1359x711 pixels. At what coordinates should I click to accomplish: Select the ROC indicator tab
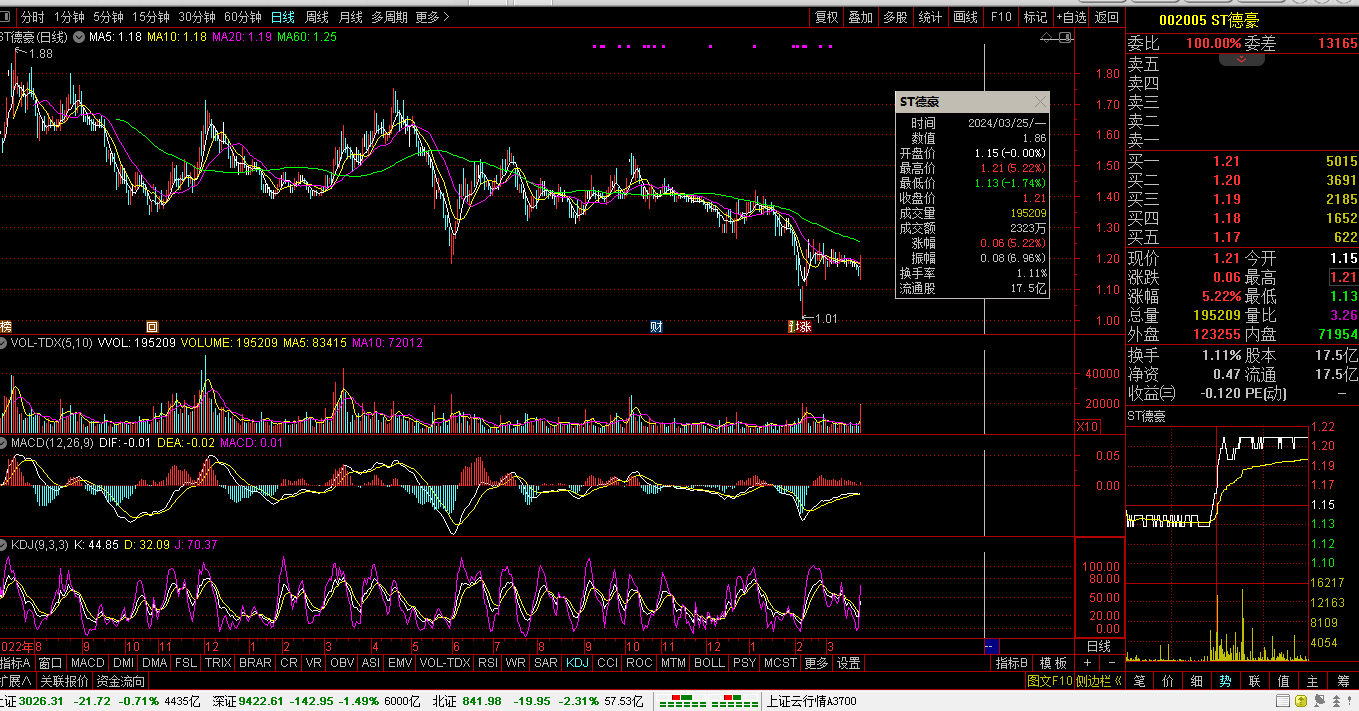pos(639,663)
